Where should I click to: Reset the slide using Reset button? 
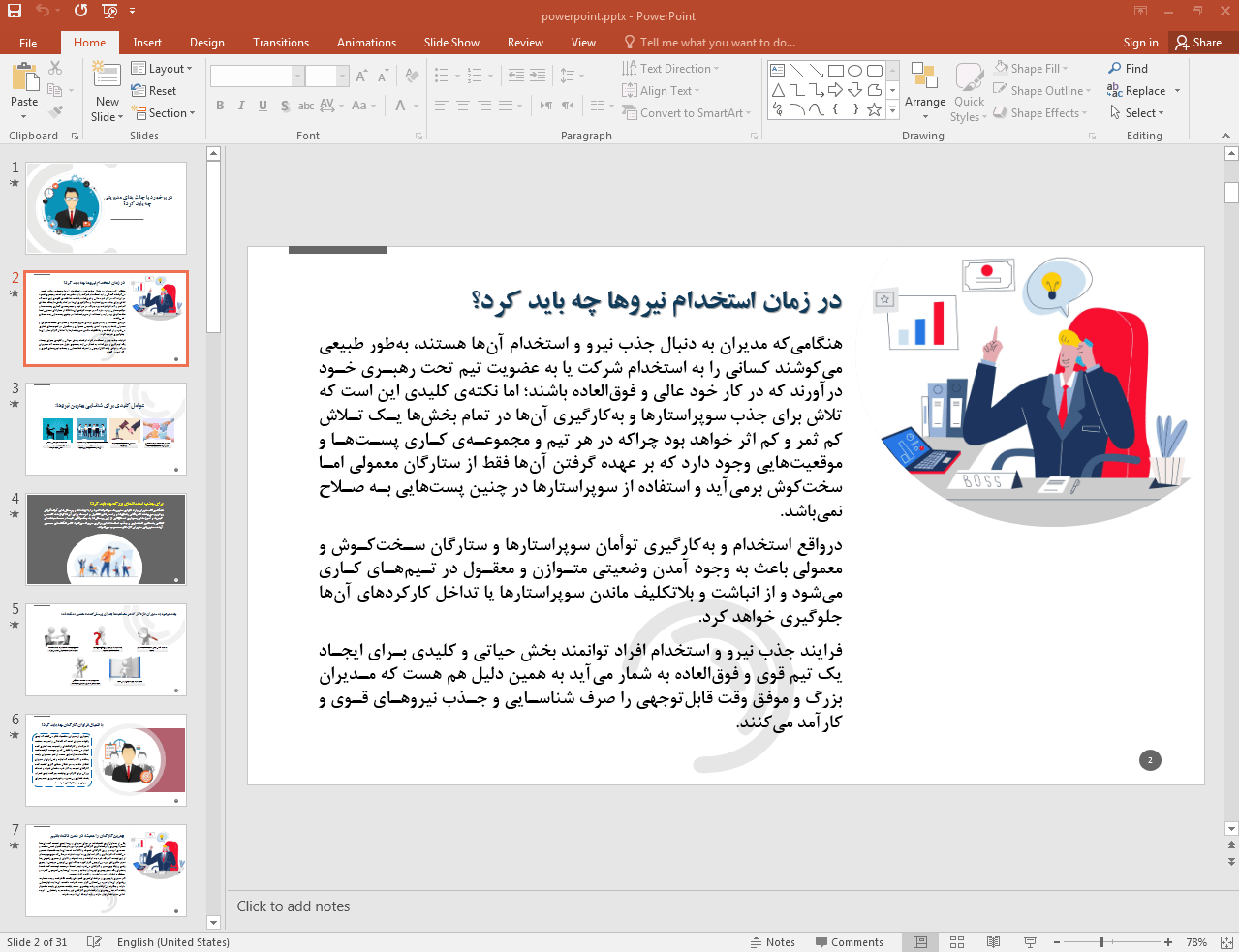point(155,91)
